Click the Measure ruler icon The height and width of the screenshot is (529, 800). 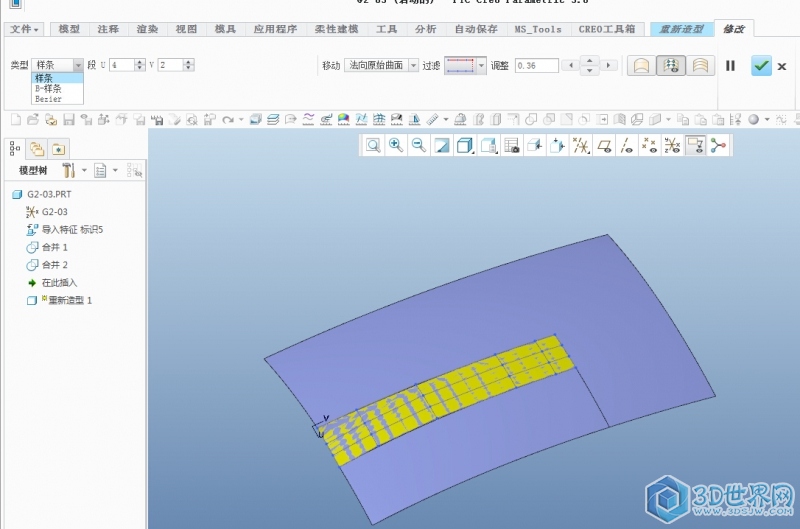[x=432, y=119]
